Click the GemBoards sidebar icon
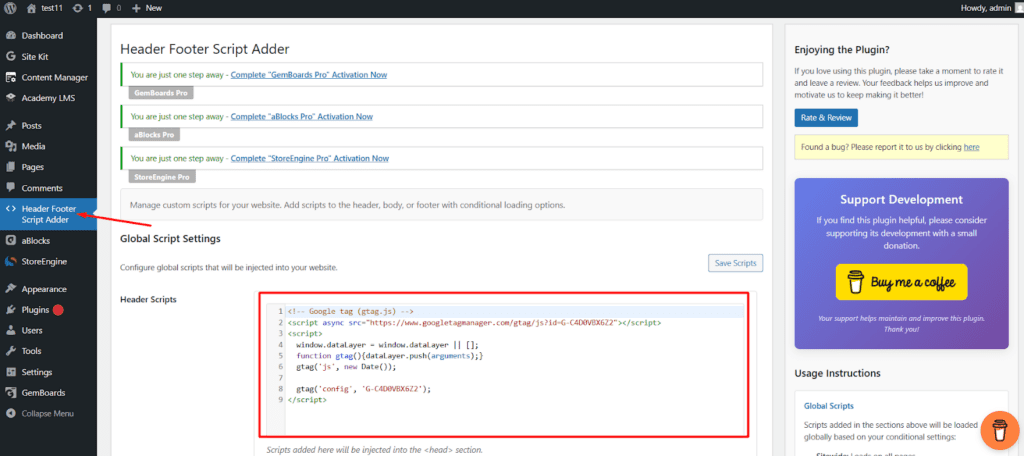 point(10,393)
